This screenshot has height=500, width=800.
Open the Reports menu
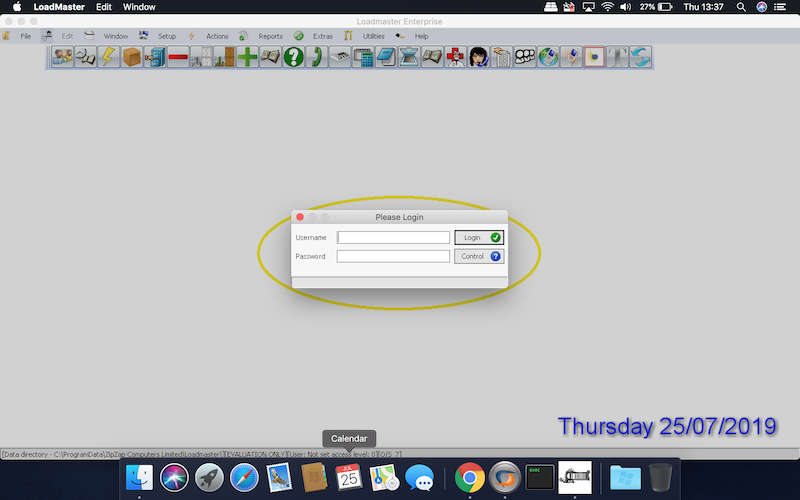click(270, 36)
